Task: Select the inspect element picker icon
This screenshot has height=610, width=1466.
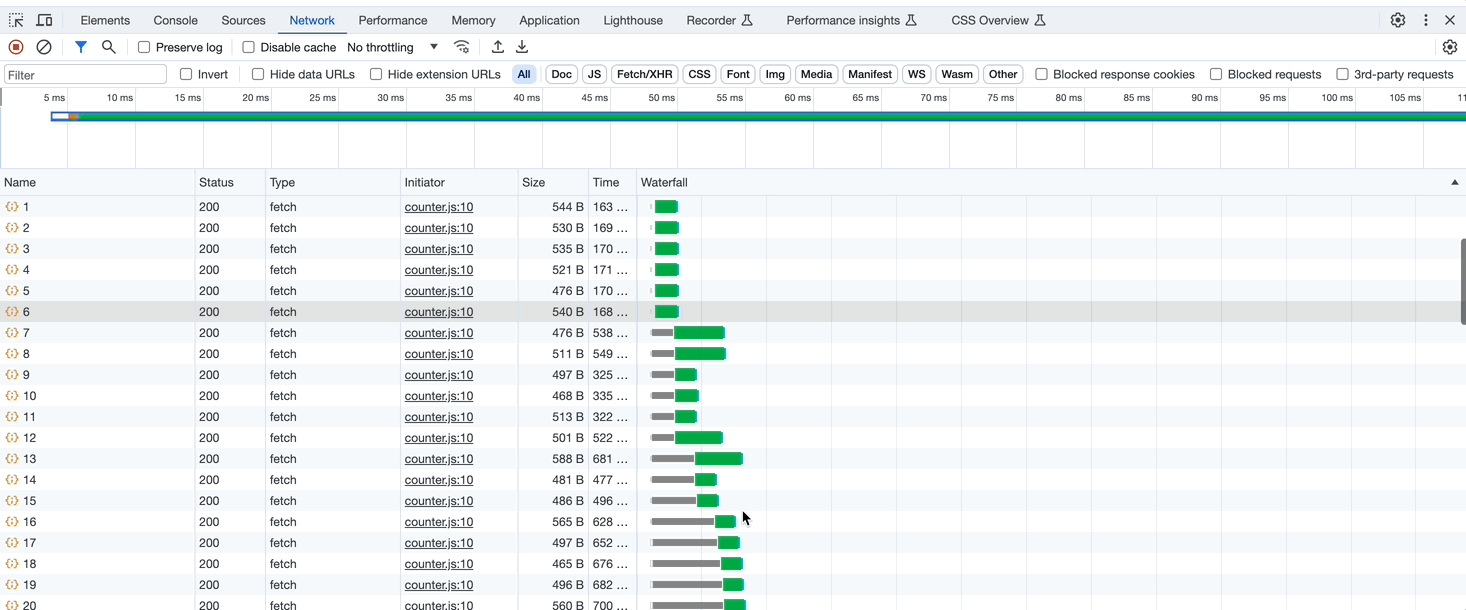Action: coord(16,20)
